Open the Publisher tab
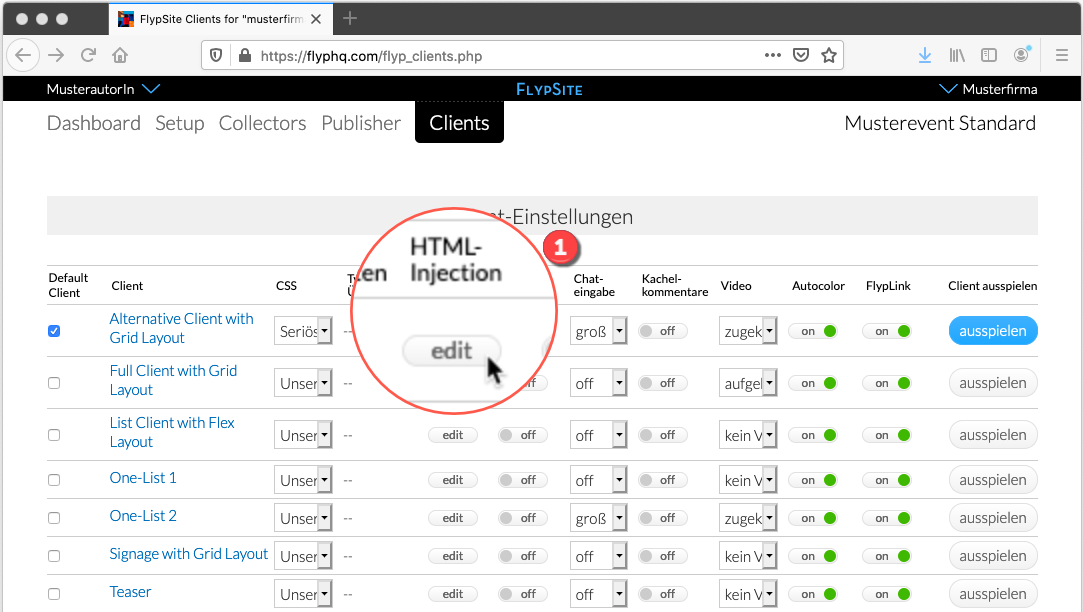Viewport: 1083px width, 612px height. [361, 123]
